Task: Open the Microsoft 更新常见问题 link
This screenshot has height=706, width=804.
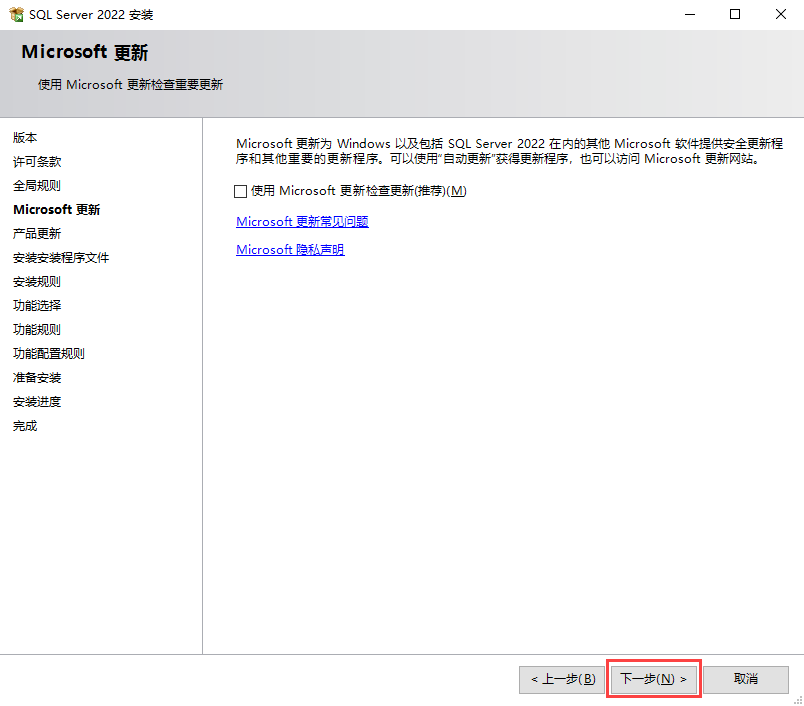Action: (x=302, y=222)
